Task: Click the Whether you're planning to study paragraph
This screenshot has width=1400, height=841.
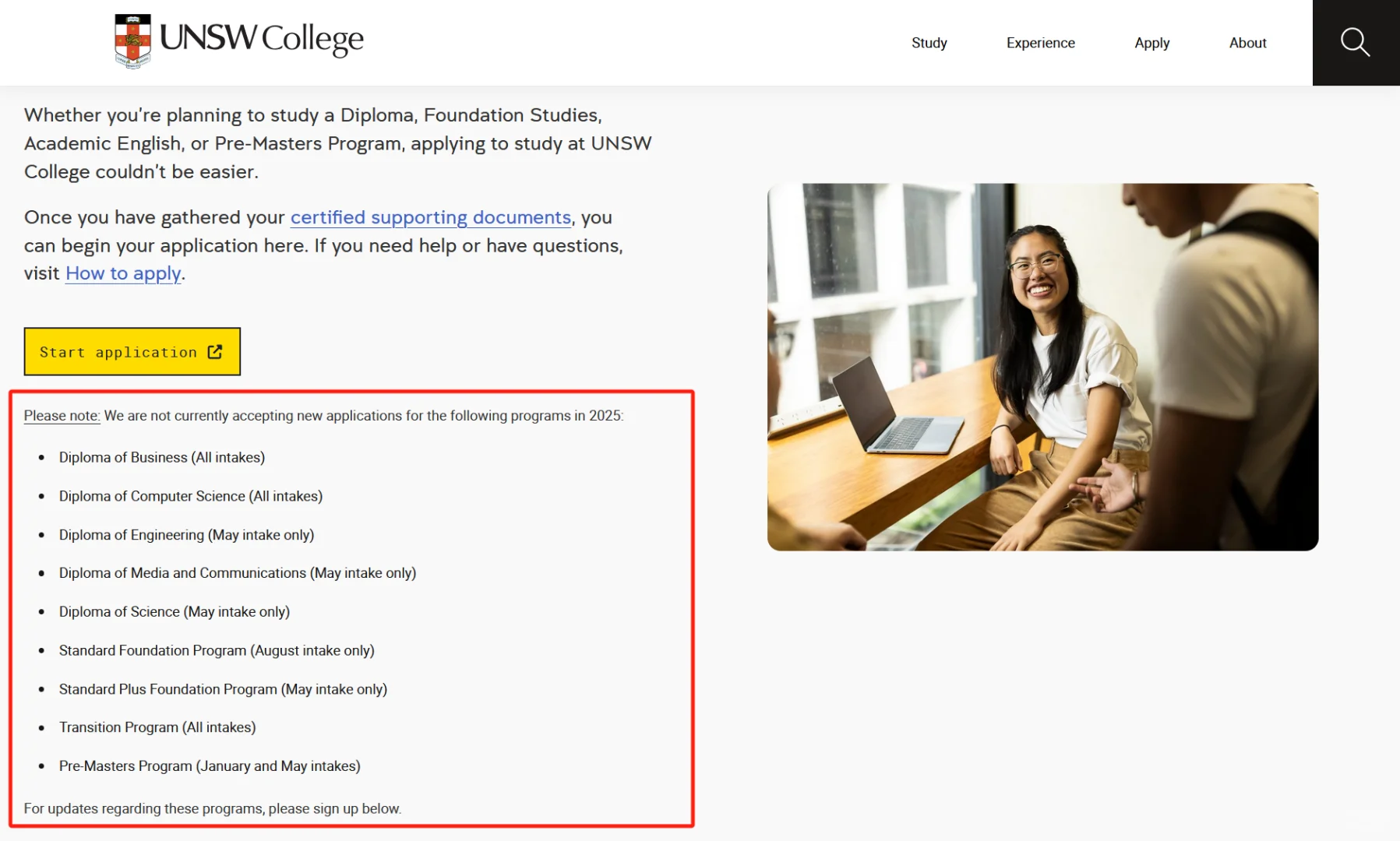Action: point(337,143)
